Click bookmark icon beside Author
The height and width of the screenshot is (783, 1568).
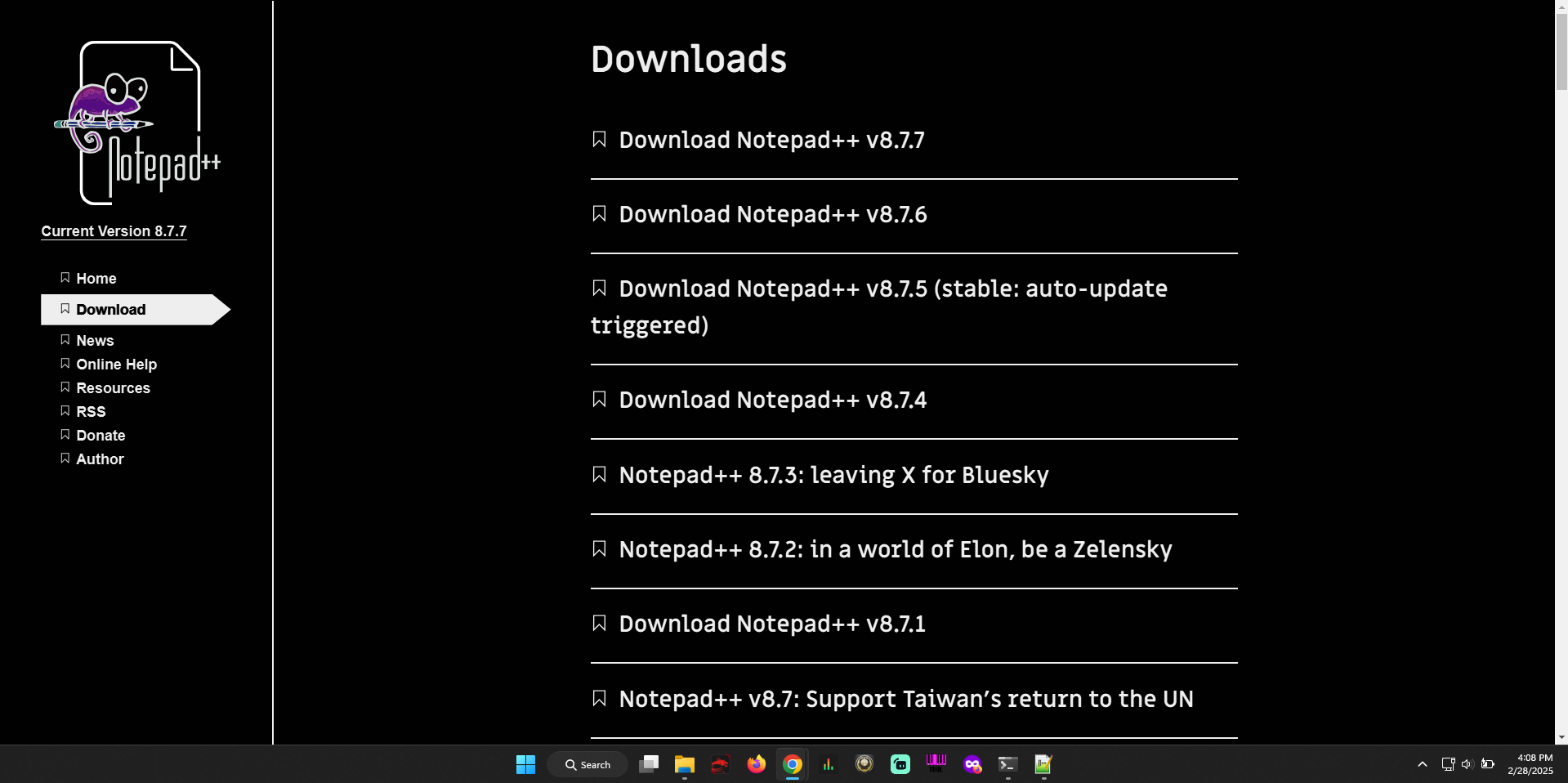[x=65, y=459]
